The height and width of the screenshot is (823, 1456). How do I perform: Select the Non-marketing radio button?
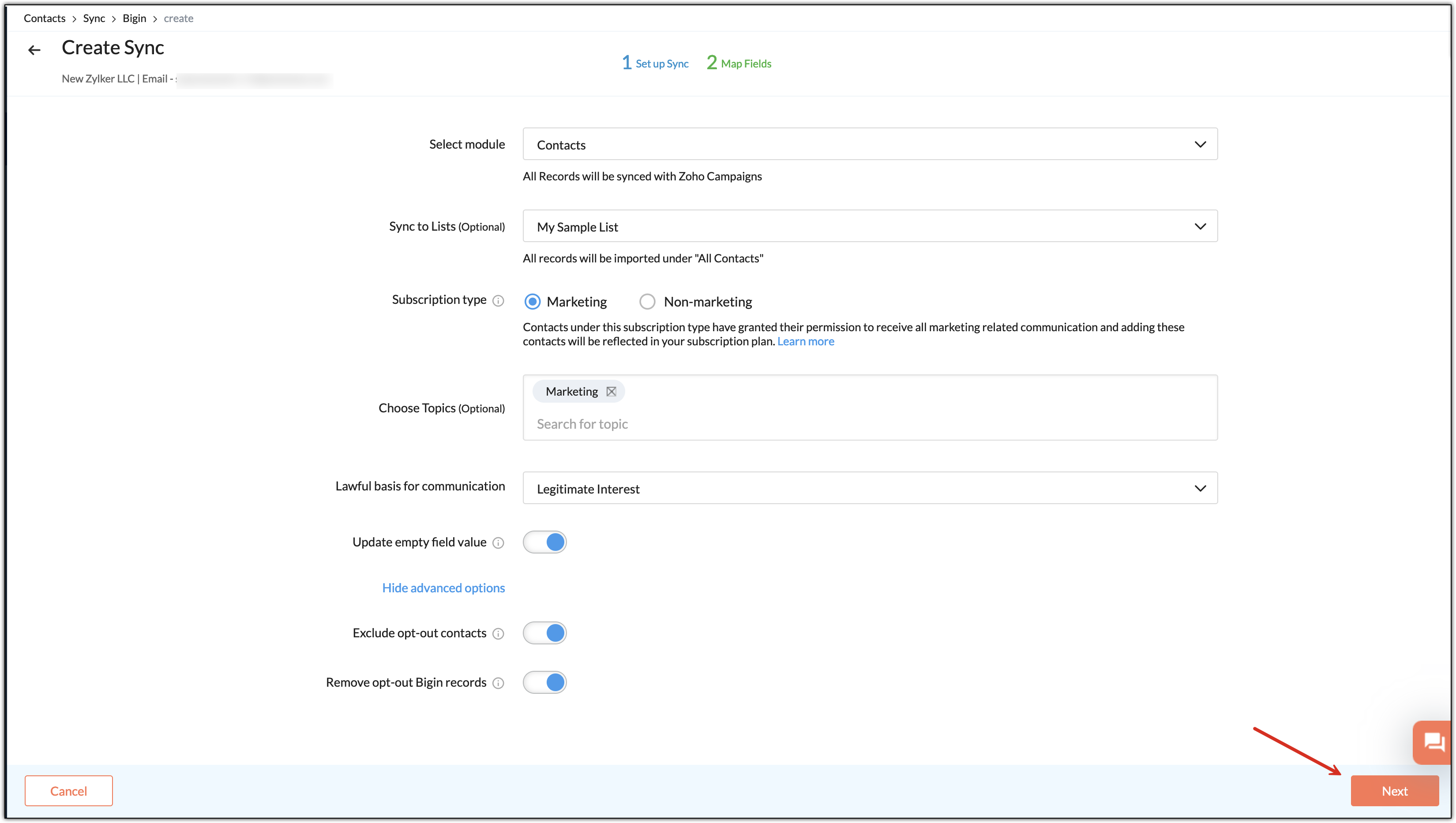coord(647,302)
